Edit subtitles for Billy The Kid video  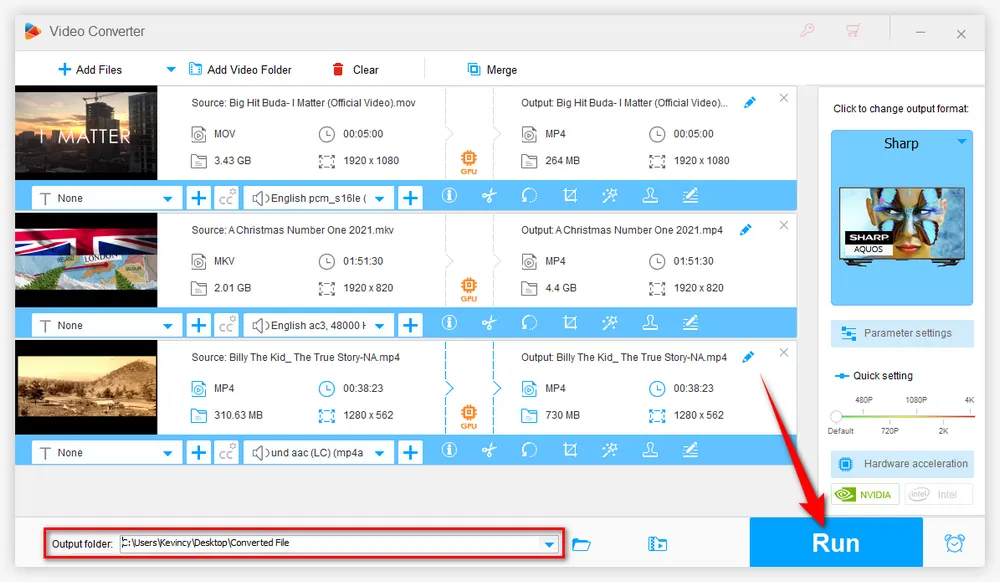pyautogui.click(x=690, y=450)
